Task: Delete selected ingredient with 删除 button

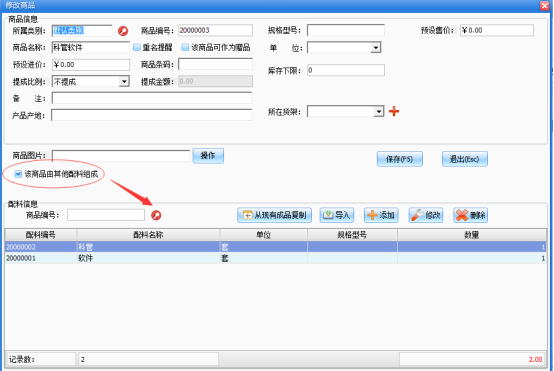Action: (x=471, y=215)
